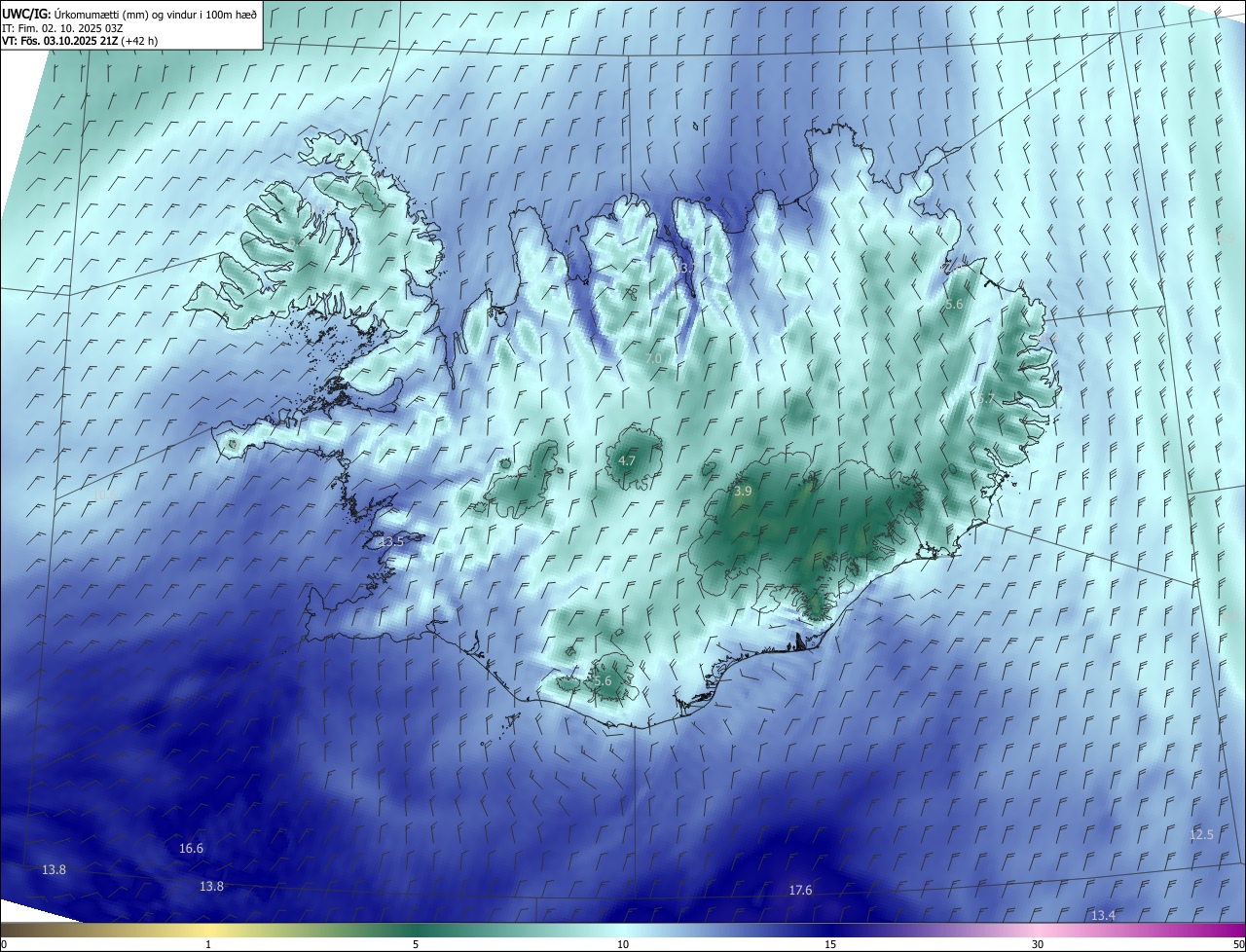Pick the pale cyan colorbar segment above 10
The width and height of the screenshot is (1246, 952).
point(623,930)
